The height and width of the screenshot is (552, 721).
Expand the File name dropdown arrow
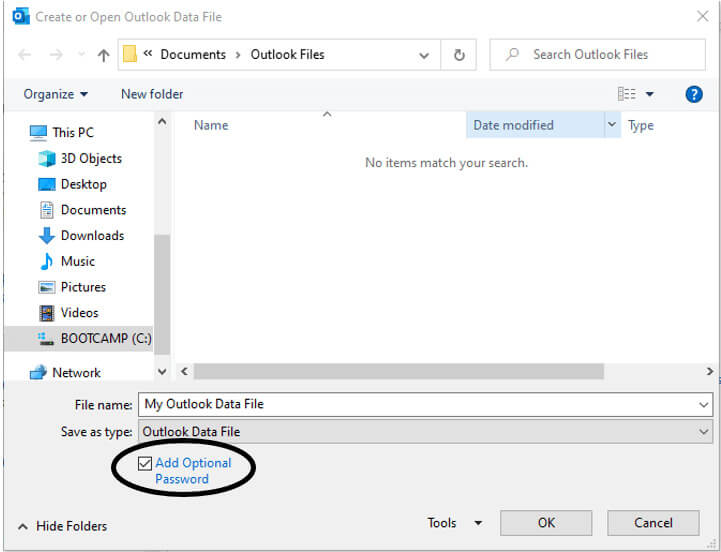point(704,405)
